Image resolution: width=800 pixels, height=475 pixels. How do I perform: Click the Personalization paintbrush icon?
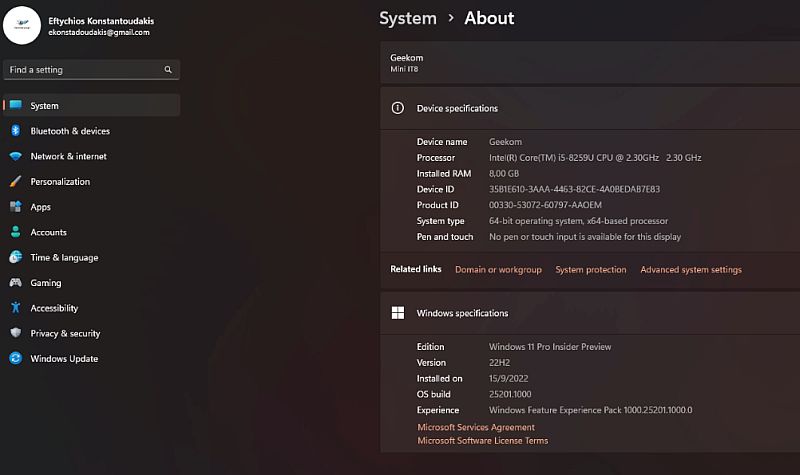[16, 181]
